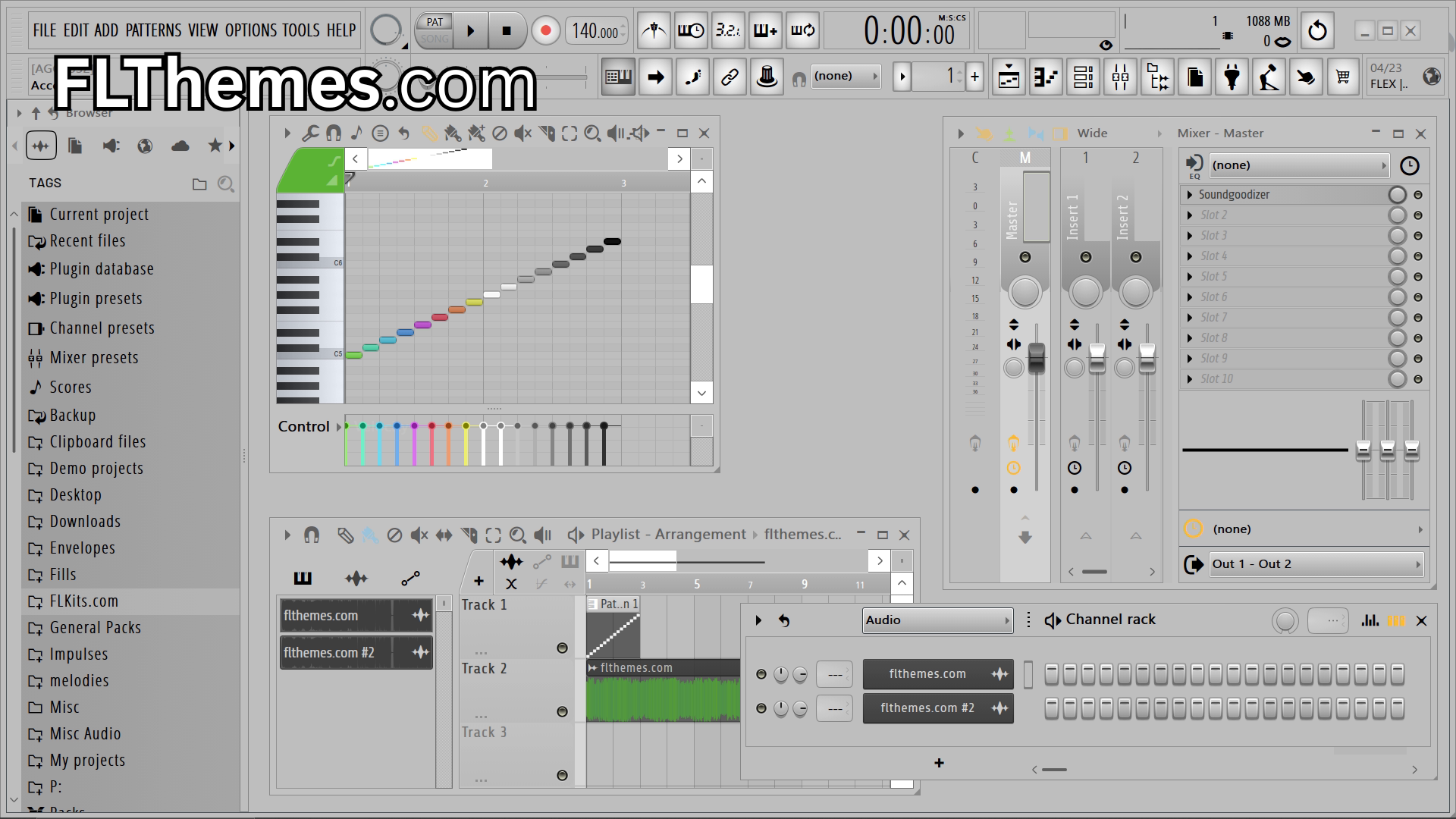Open the browser starred favorites icon
This screenshot has height=819, width=1456.
pos(215,146)
